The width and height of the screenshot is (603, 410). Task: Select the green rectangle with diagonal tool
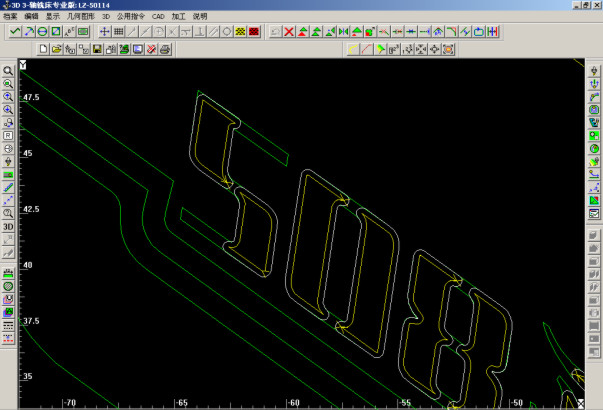56,32
